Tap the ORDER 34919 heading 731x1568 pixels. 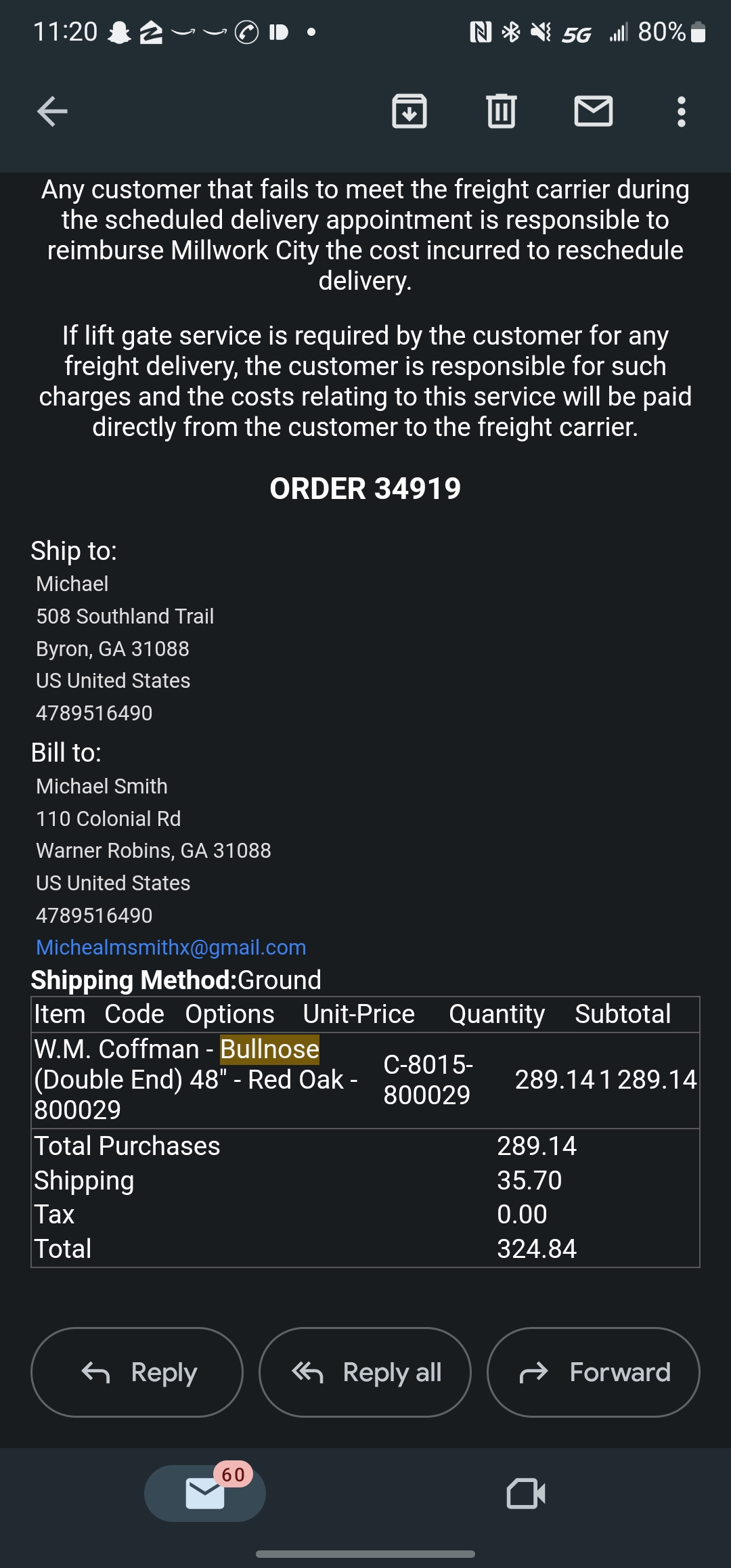pos(365,488)
